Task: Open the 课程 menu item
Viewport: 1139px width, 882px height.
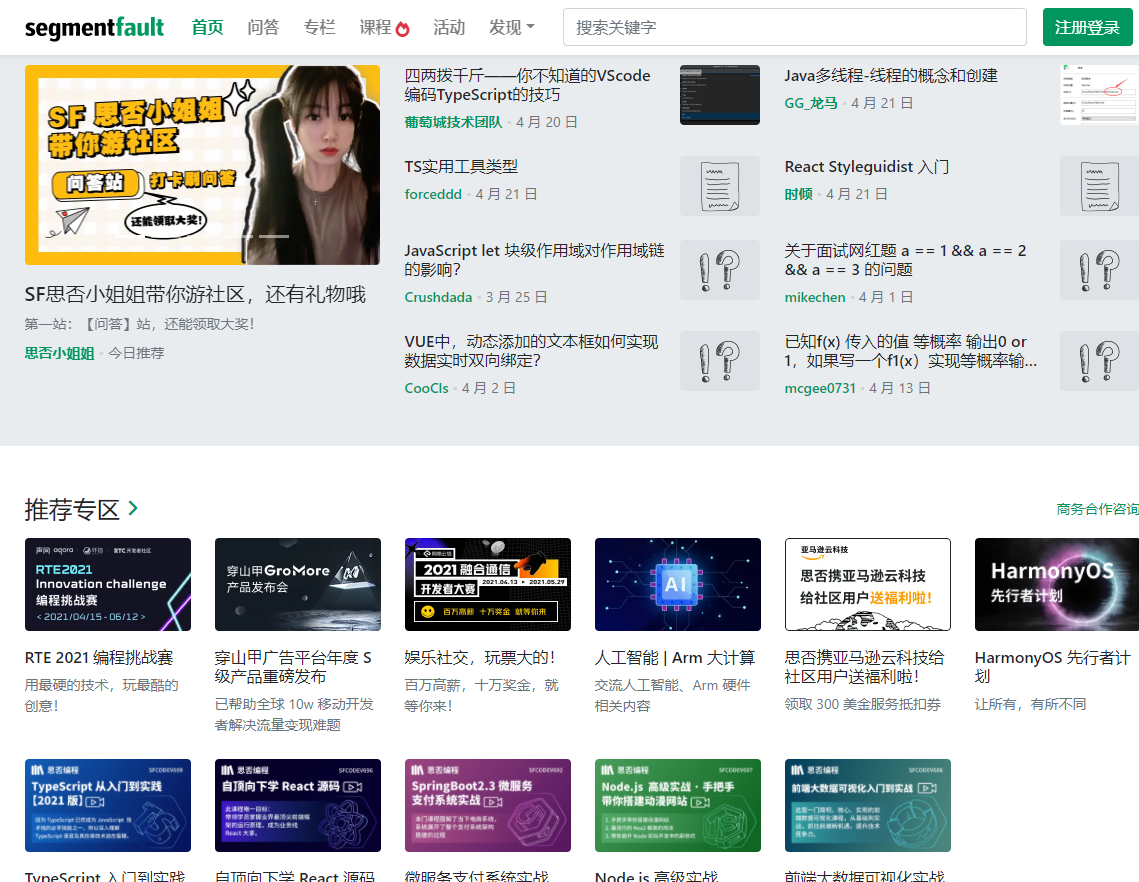Action: pyautogui.click(x=376, y=28)
